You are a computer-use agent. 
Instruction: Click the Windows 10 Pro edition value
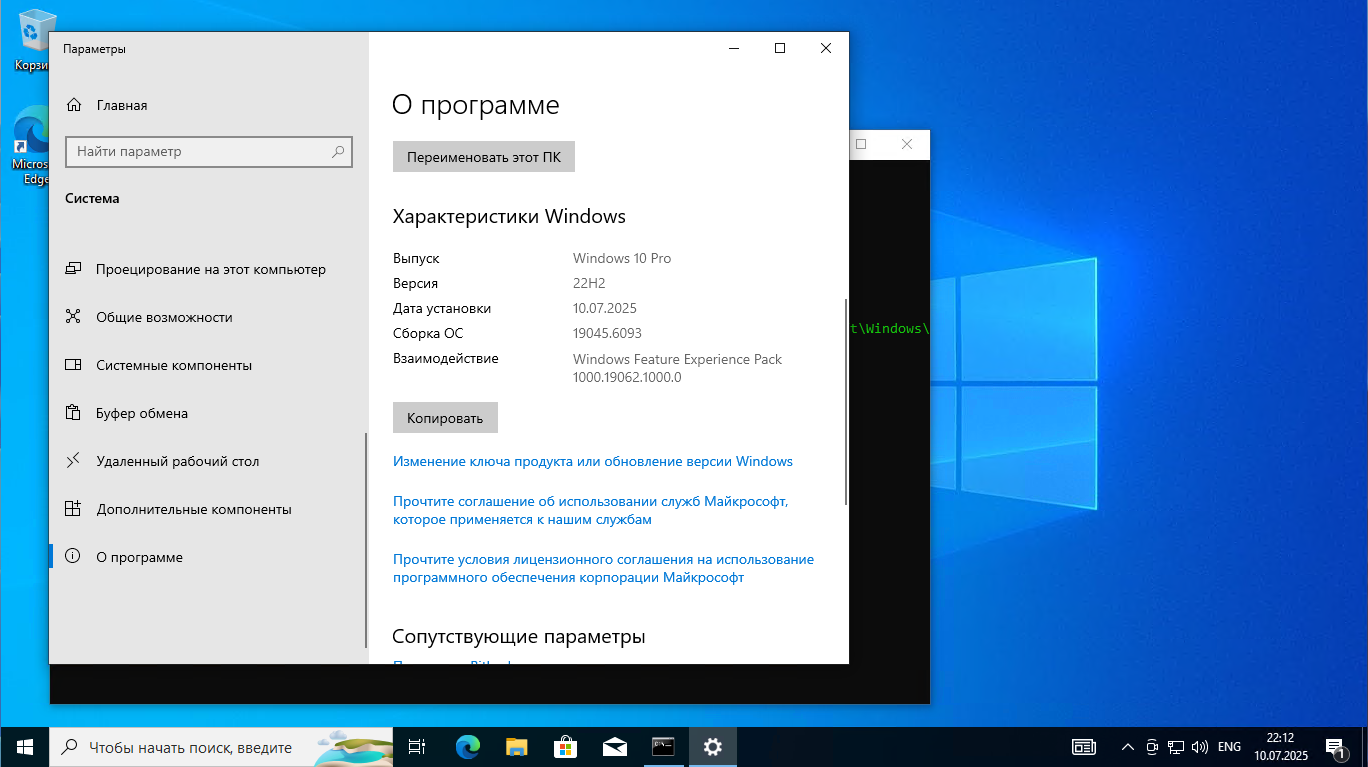622,258
